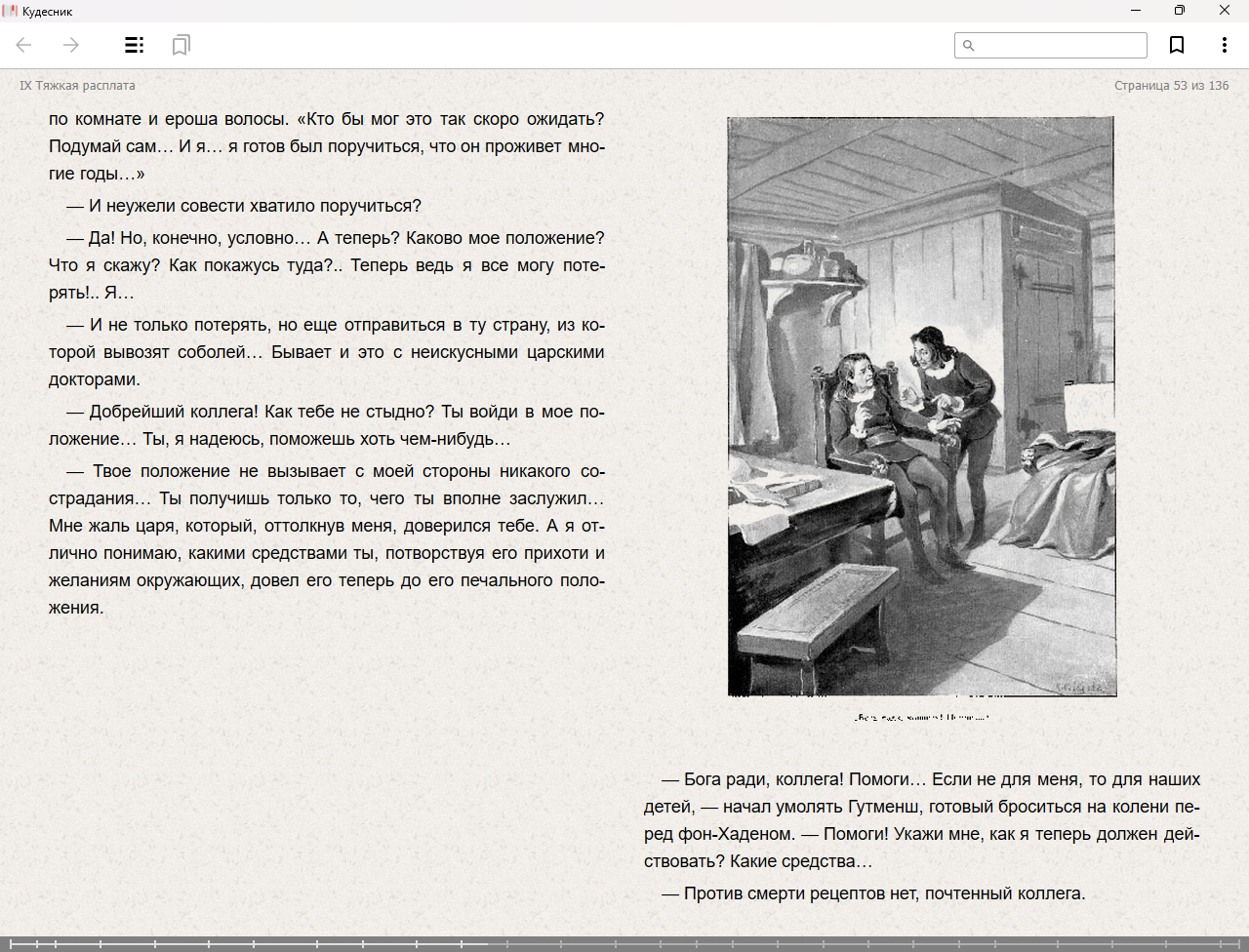Jump to first chapter tick on progress bar

pos(11,943)
